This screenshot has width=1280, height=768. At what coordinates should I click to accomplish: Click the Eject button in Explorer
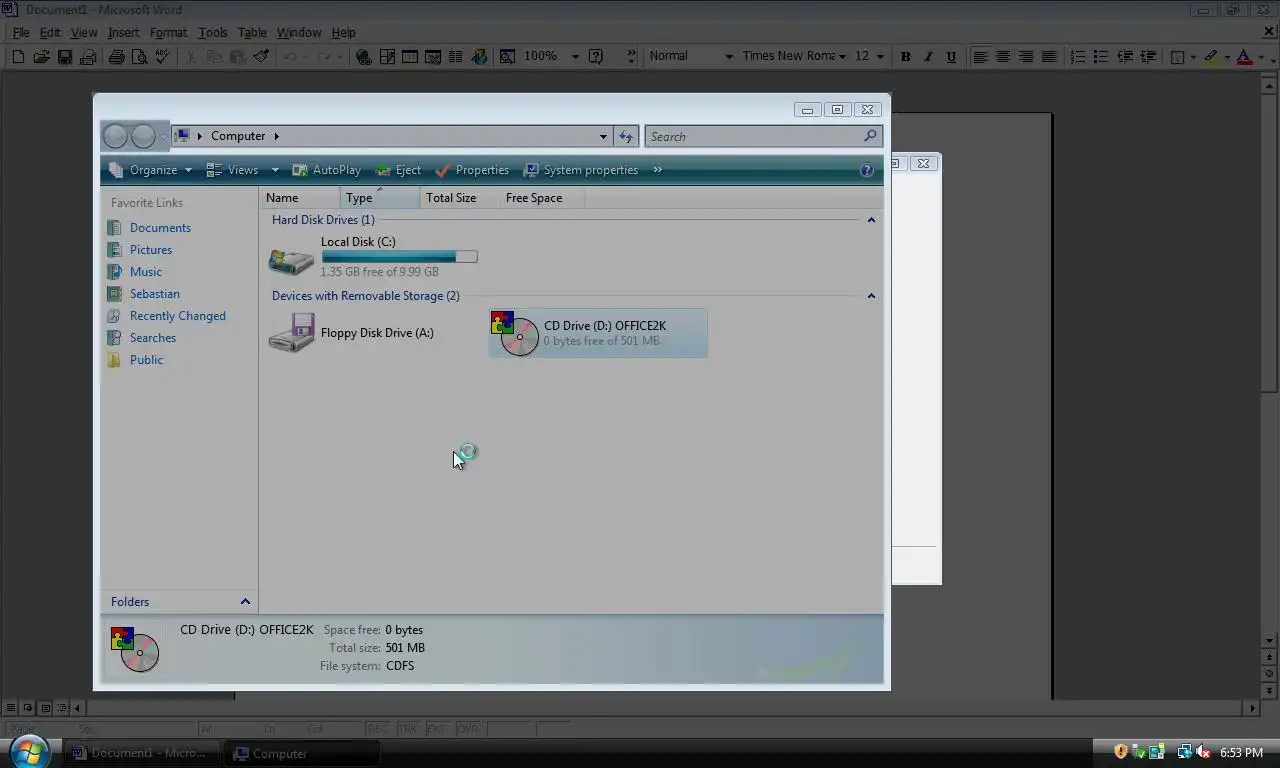click(398, 170)
